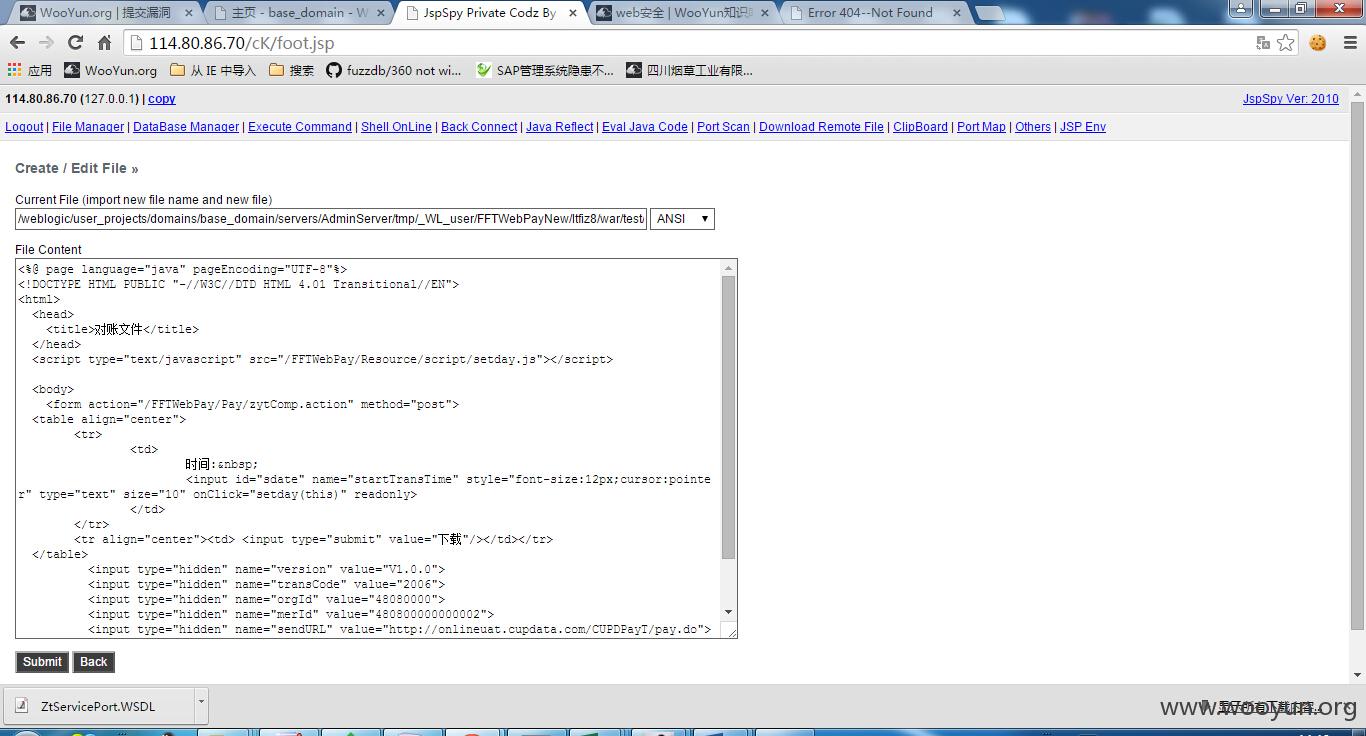
Task: Click the File Content vertical scrollbar thumb
Action: click(728, 417)
